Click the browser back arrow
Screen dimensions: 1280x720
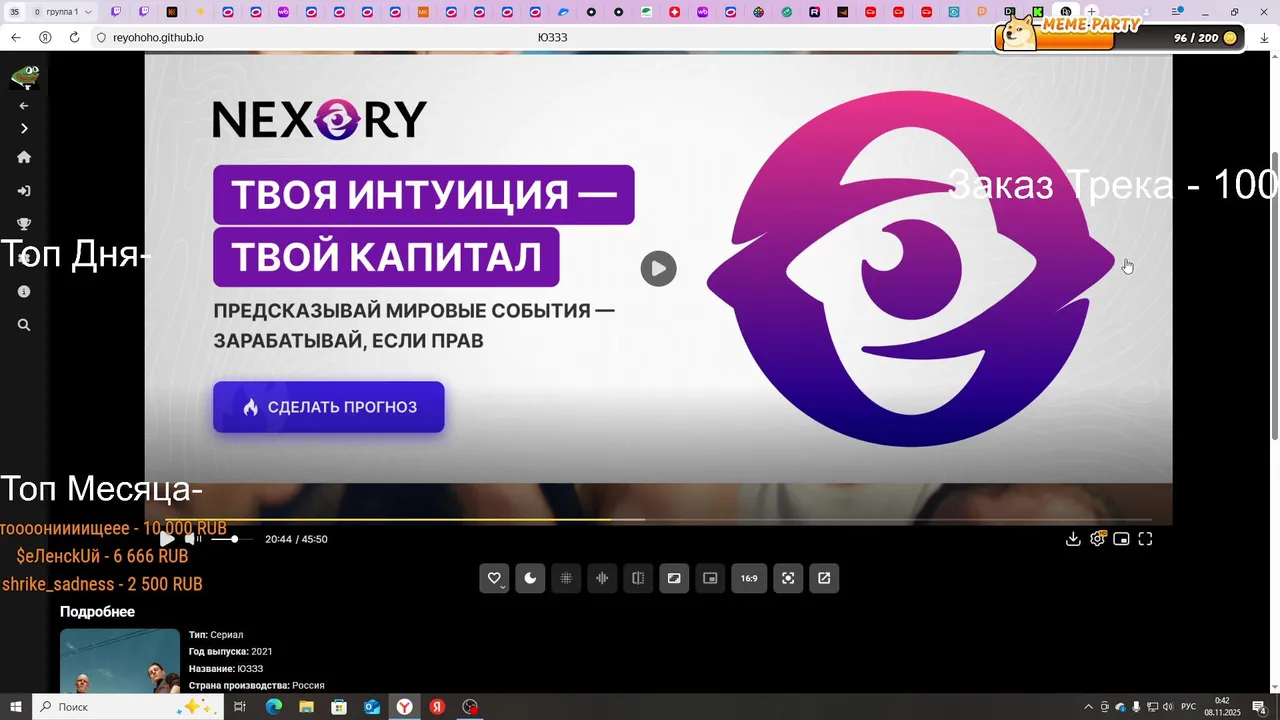point(16,37)
